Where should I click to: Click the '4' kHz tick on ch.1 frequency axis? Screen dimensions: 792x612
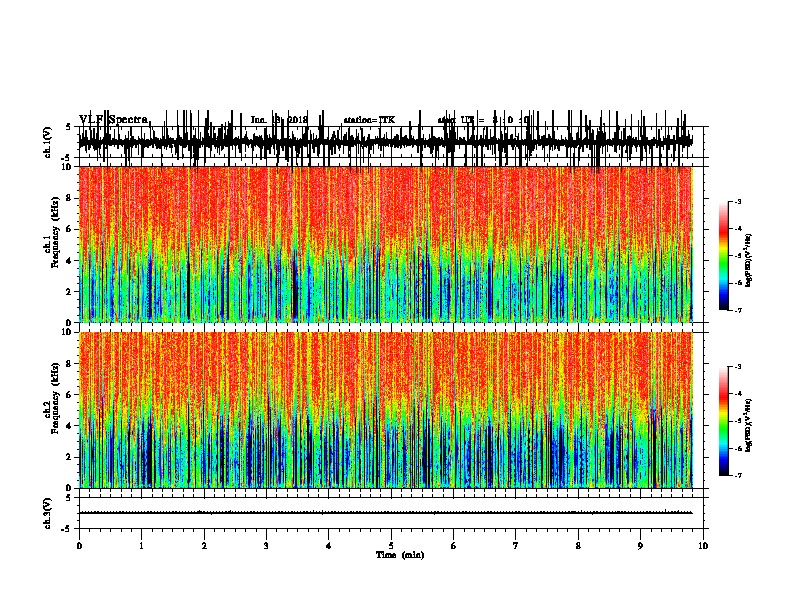70,261
